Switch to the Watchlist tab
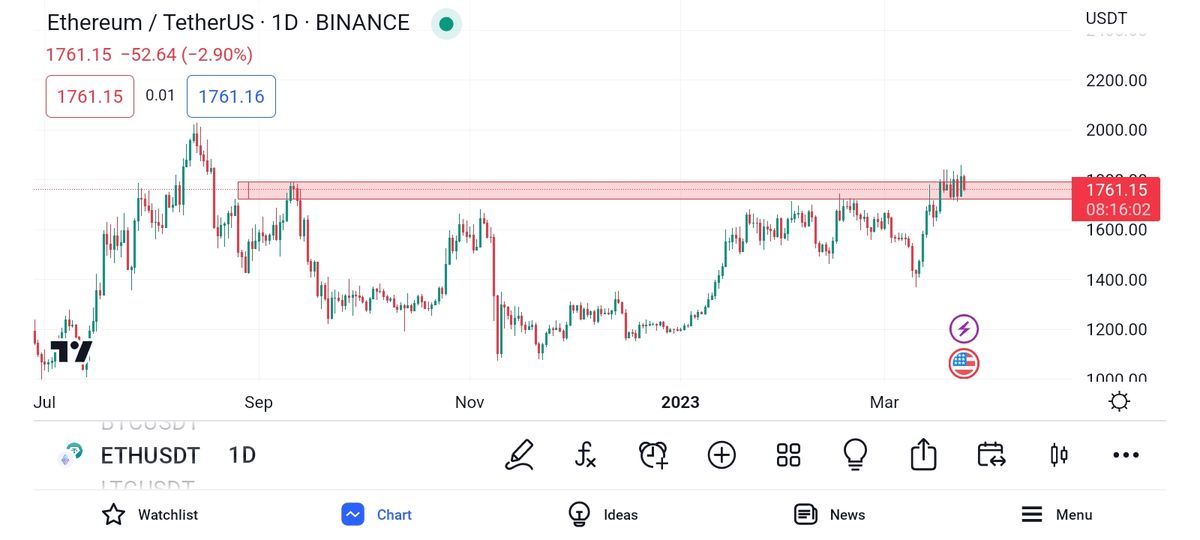 point(150,515)
